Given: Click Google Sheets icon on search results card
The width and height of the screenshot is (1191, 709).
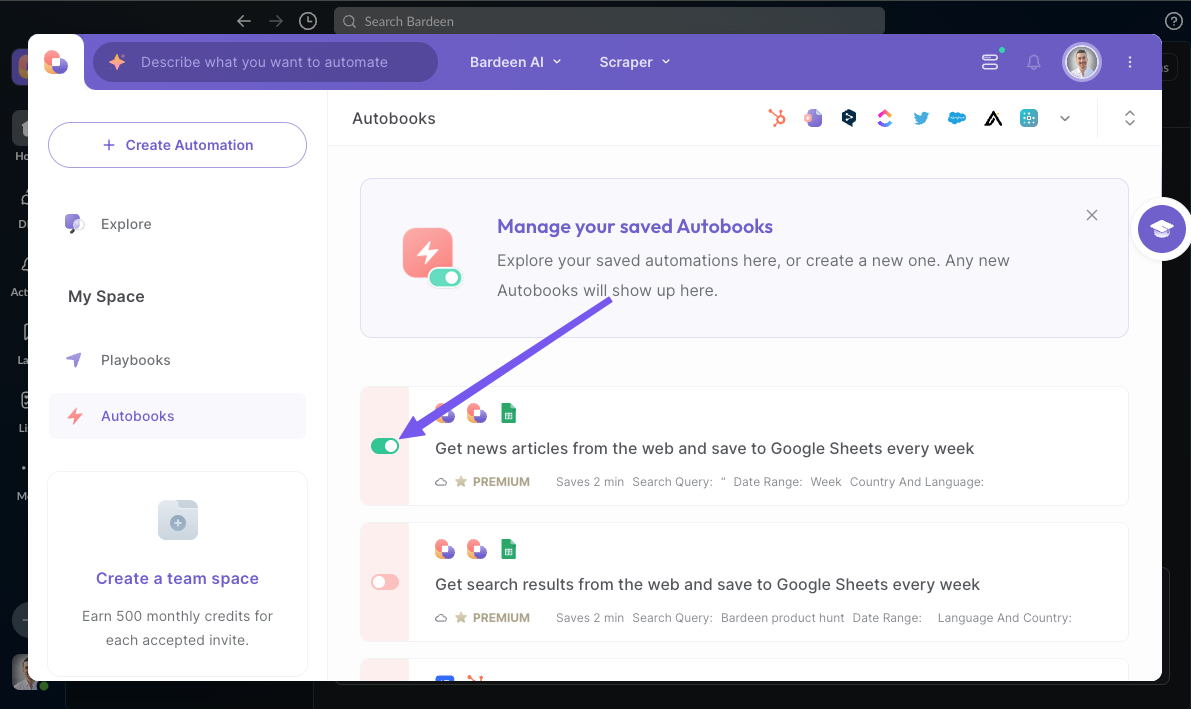Looking at the screenshot, I should pos(508,549).
